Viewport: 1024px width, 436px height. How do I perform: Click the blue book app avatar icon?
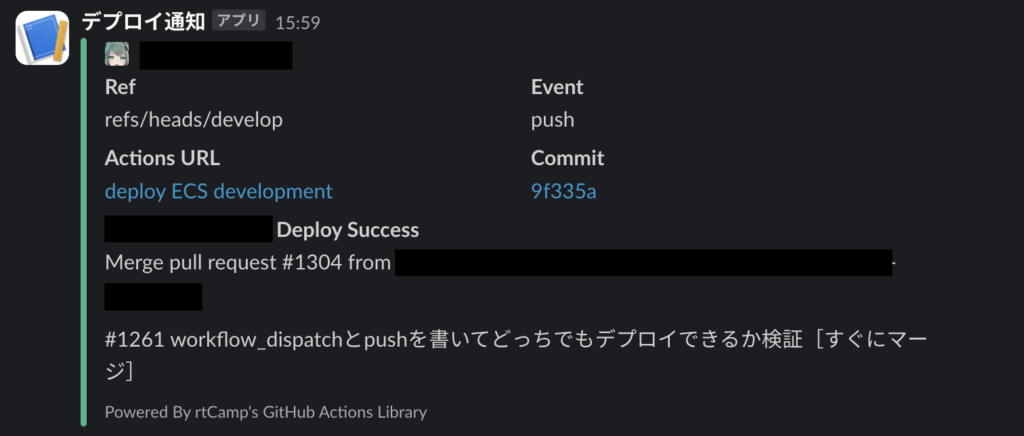tap(42, 38)
